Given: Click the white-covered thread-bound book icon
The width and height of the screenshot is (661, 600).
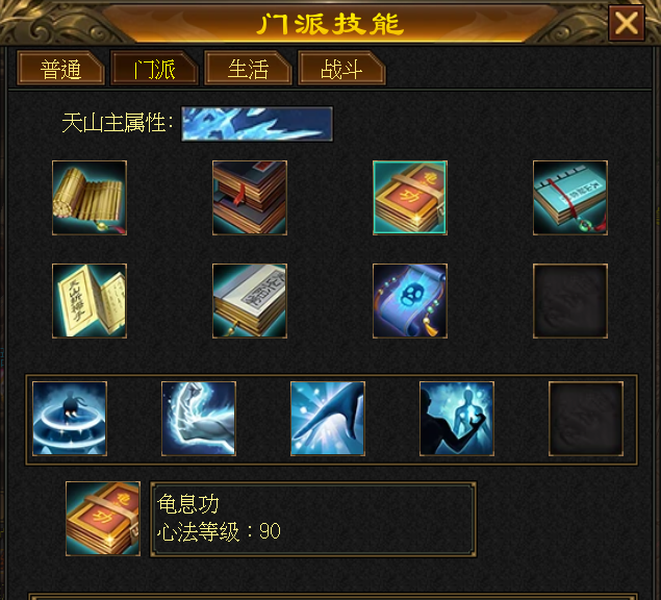Looking at the screenshot, I should pos(250,301).
